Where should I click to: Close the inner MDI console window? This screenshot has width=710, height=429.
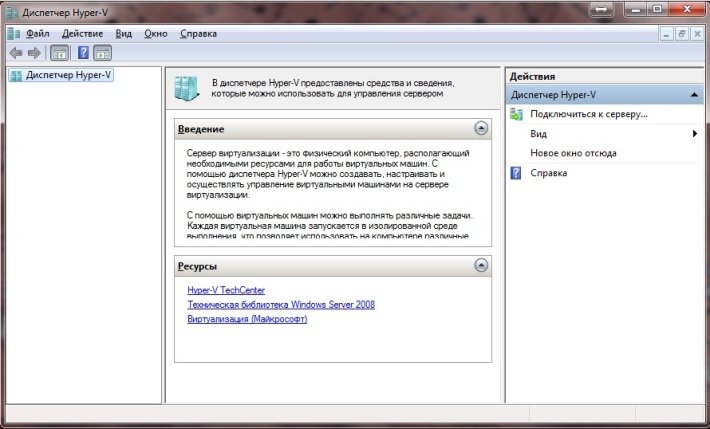(697, 34)
